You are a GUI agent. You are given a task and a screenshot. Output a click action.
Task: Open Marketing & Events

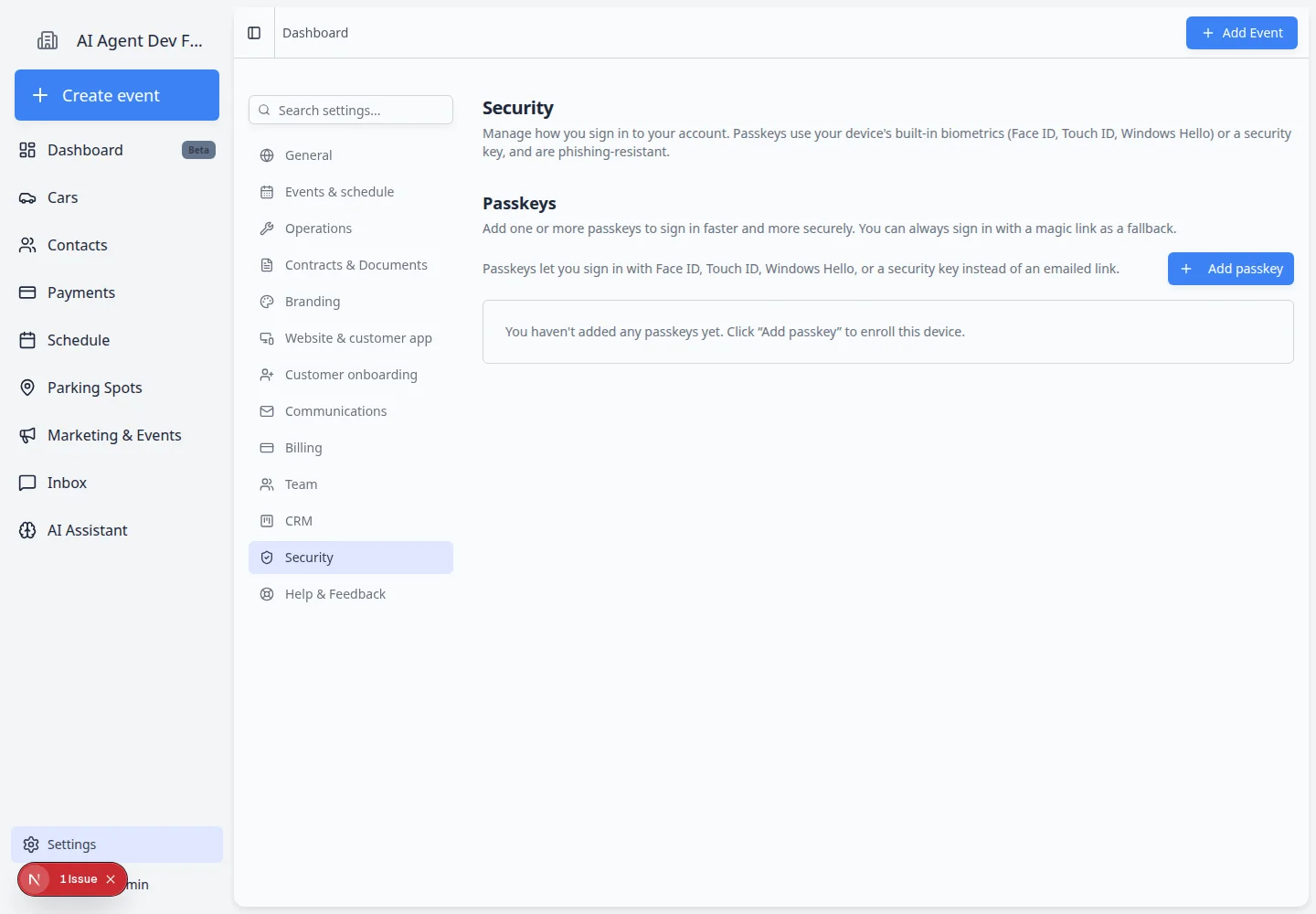(117, 435)
